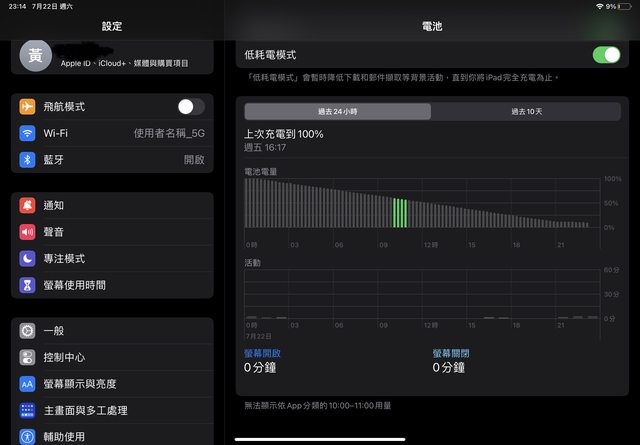Switch to Last 24 Hours (過去24小時) tab
This screenshot has width=640, height=445.
pyautogui.click(x=338, y=111)
